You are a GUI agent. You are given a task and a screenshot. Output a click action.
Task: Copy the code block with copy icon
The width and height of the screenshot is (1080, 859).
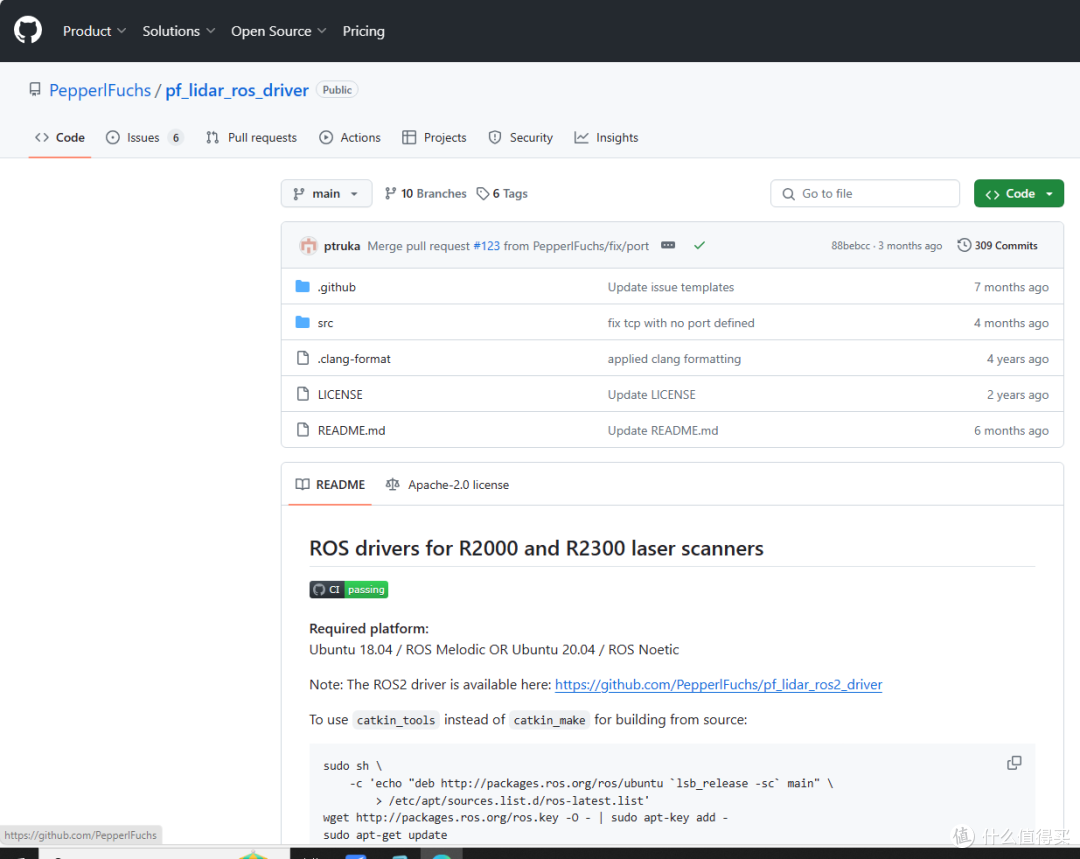(x=1014, y=763)
